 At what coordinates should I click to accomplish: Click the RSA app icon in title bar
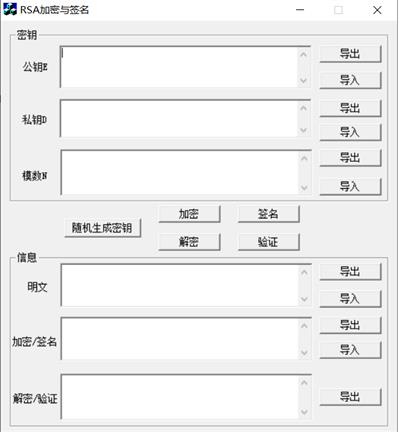(x=10, y=9)
